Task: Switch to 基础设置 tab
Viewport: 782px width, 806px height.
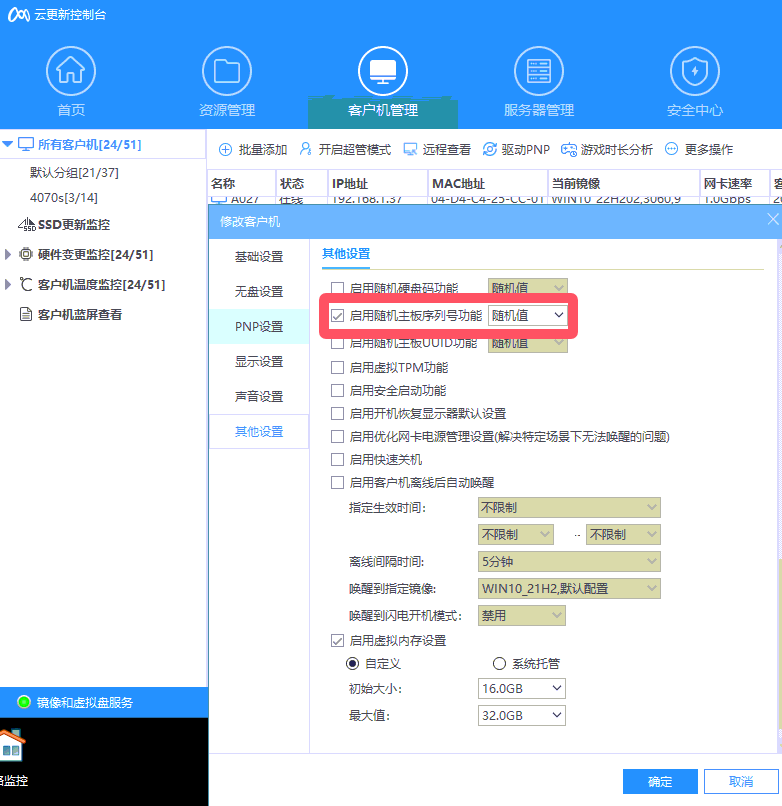Action: (259, 257)
